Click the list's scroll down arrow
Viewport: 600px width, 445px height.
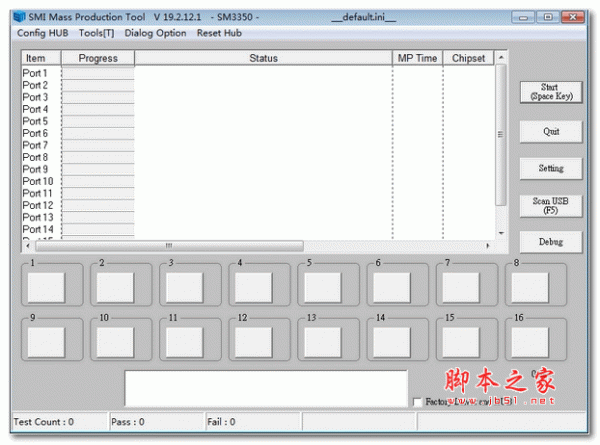tap(501, 233)
